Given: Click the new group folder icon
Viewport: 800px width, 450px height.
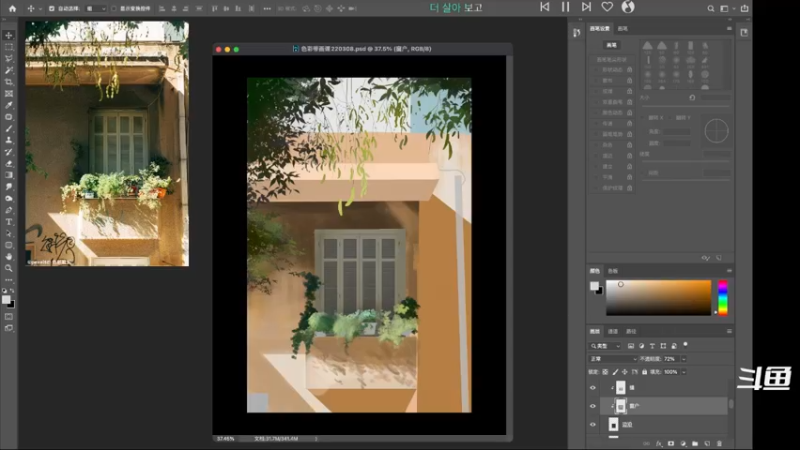Looking at the screenshot, I should coord(695,444).
